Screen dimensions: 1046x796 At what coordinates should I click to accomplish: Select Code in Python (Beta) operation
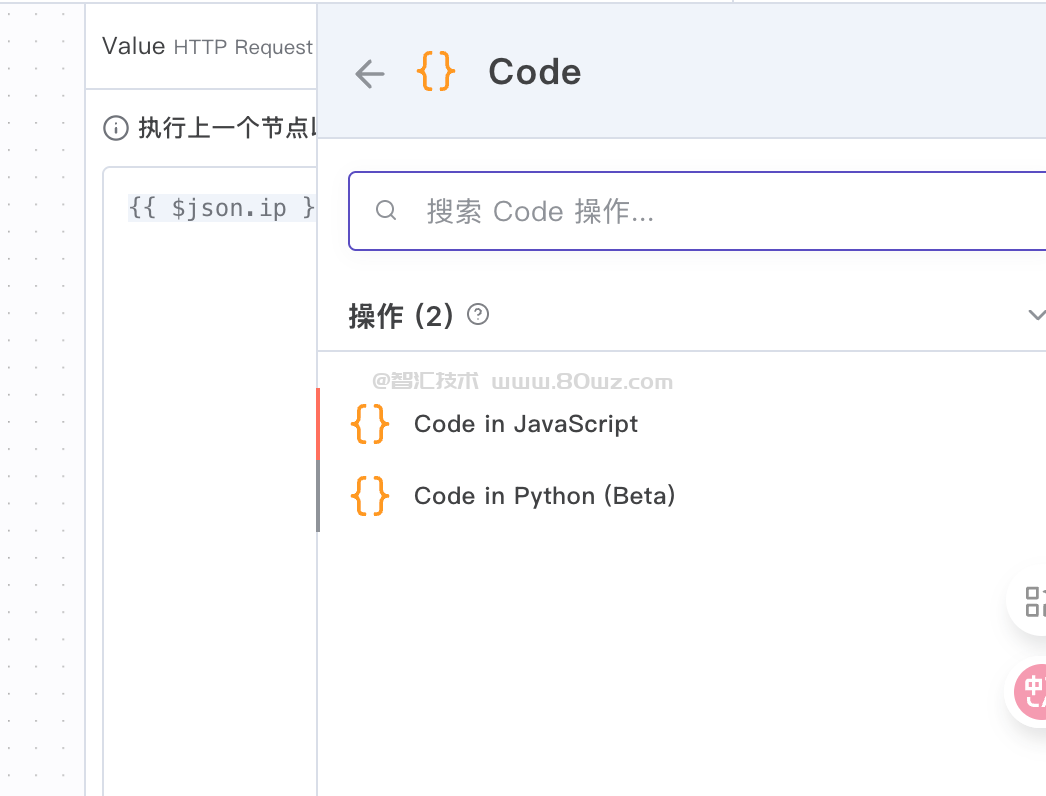click(x=545, y=496)
